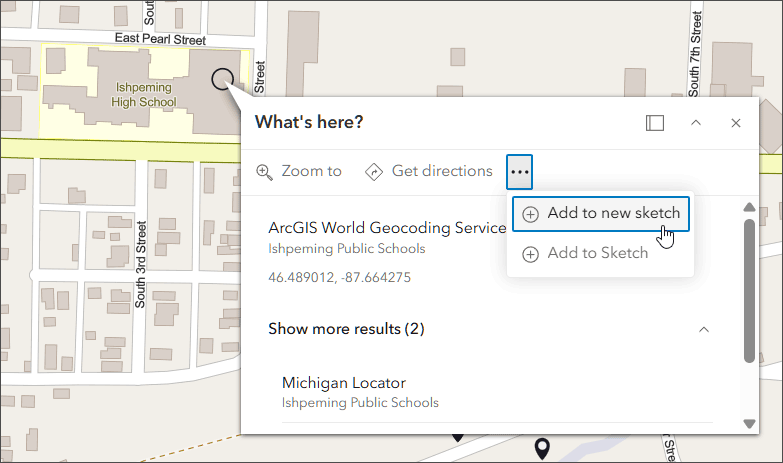Collapse results with the chevron beside Show more results
The image size is (783, 463).
[x=704, y=329]
